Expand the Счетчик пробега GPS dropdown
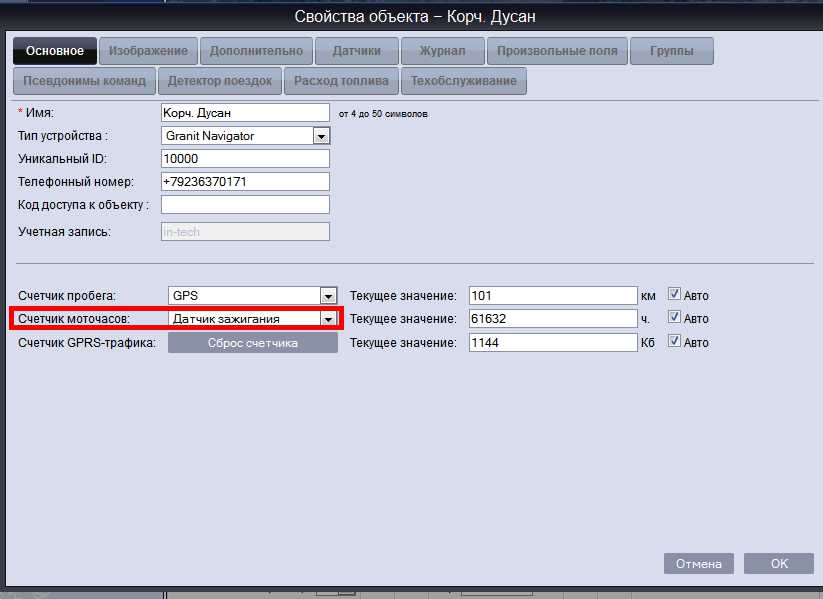Screen dimensions: 823x599 tap(328, 296)
